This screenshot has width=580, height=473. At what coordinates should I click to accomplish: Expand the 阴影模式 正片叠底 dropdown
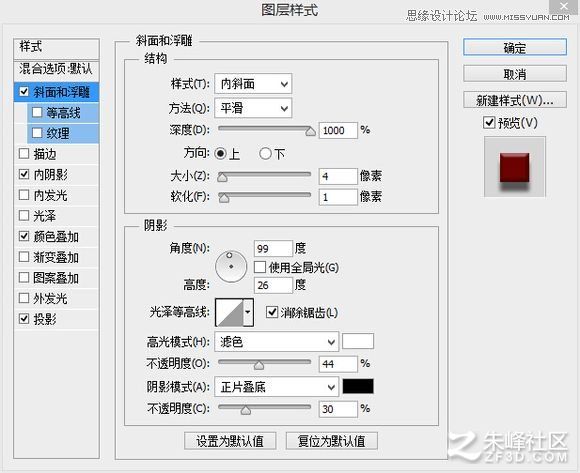(276, 387)
